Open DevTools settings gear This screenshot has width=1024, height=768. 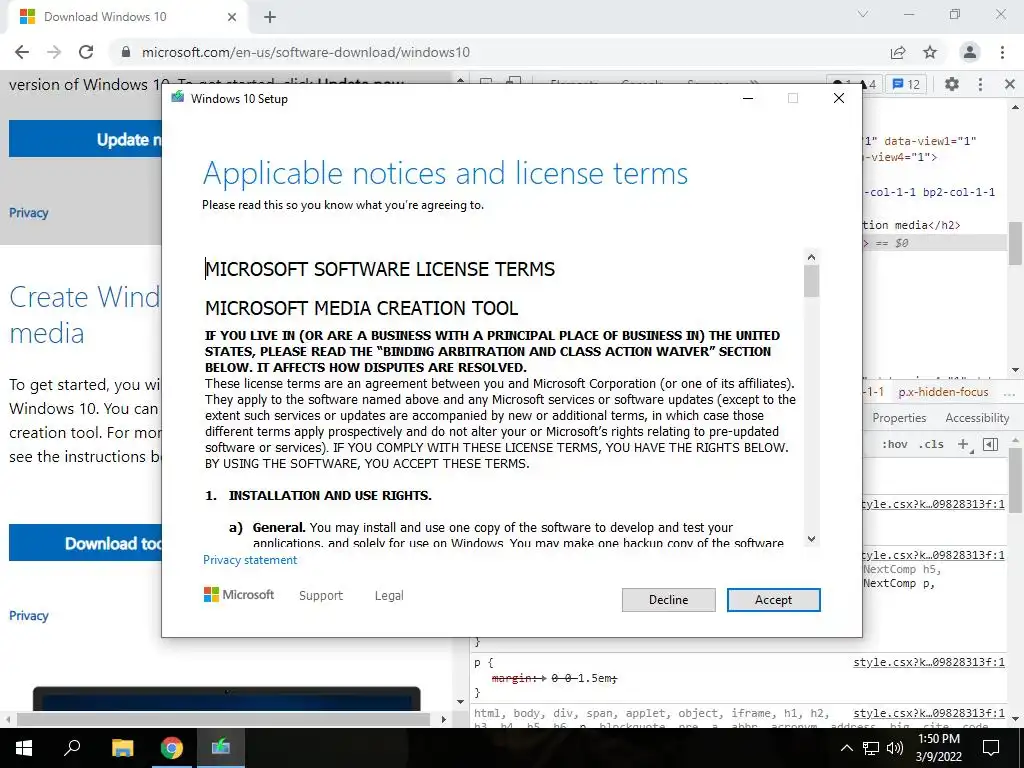point(952,84)
